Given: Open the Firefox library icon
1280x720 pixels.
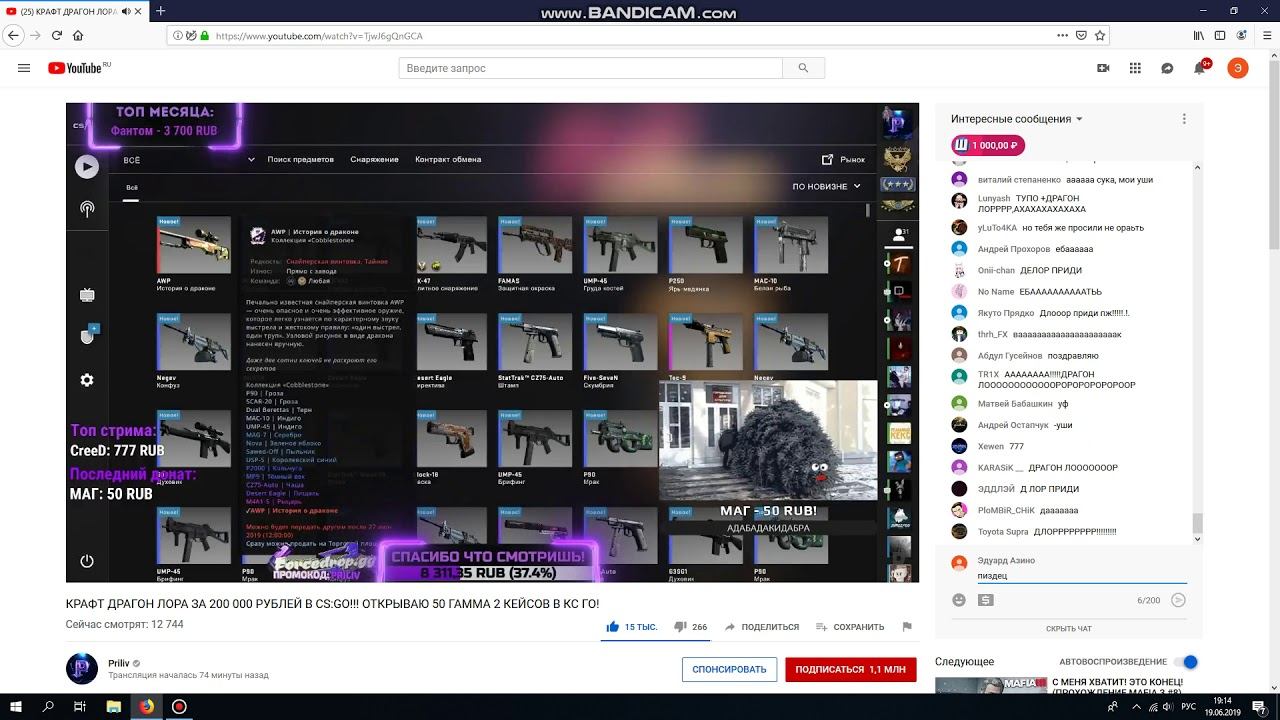Looking at the screenshot, I should point(1198,35).
